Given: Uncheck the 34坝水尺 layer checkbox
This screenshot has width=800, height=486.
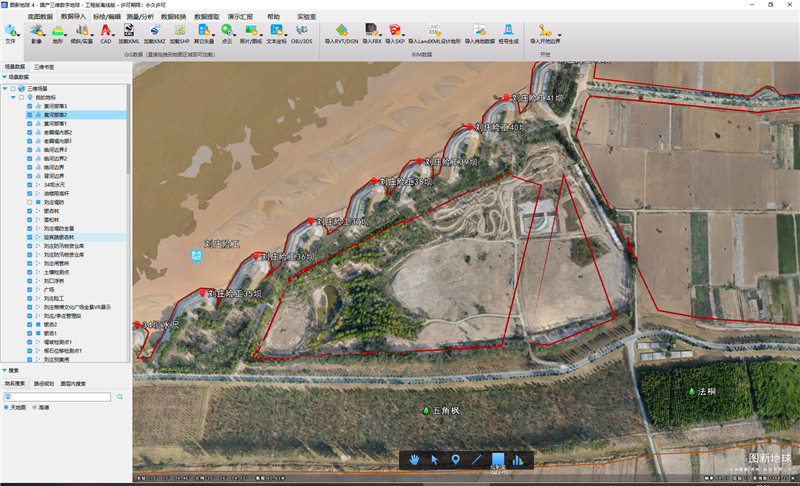Looking at the screenshot, I should coord(30,185).
